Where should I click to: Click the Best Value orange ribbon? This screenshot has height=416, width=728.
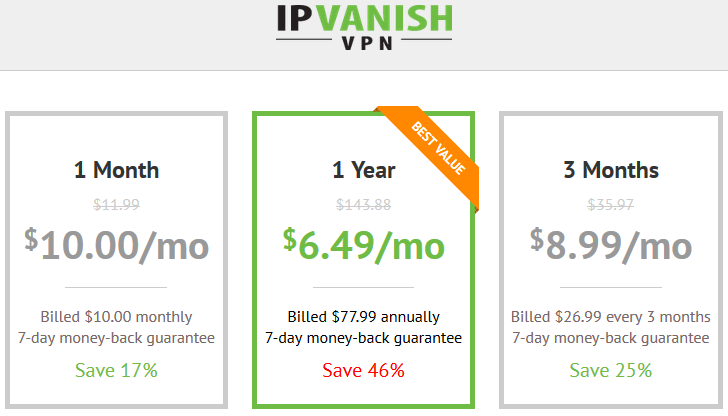[x=434, y=151]
